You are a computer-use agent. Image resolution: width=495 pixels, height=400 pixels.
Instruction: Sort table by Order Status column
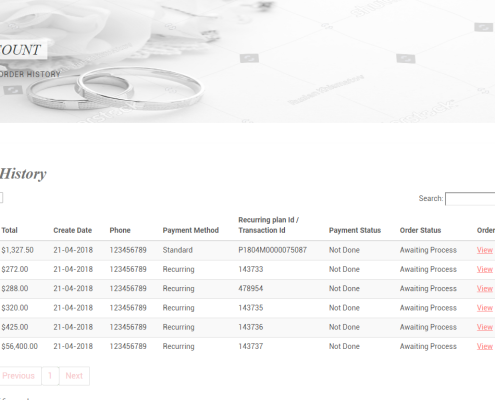[420, 230]
